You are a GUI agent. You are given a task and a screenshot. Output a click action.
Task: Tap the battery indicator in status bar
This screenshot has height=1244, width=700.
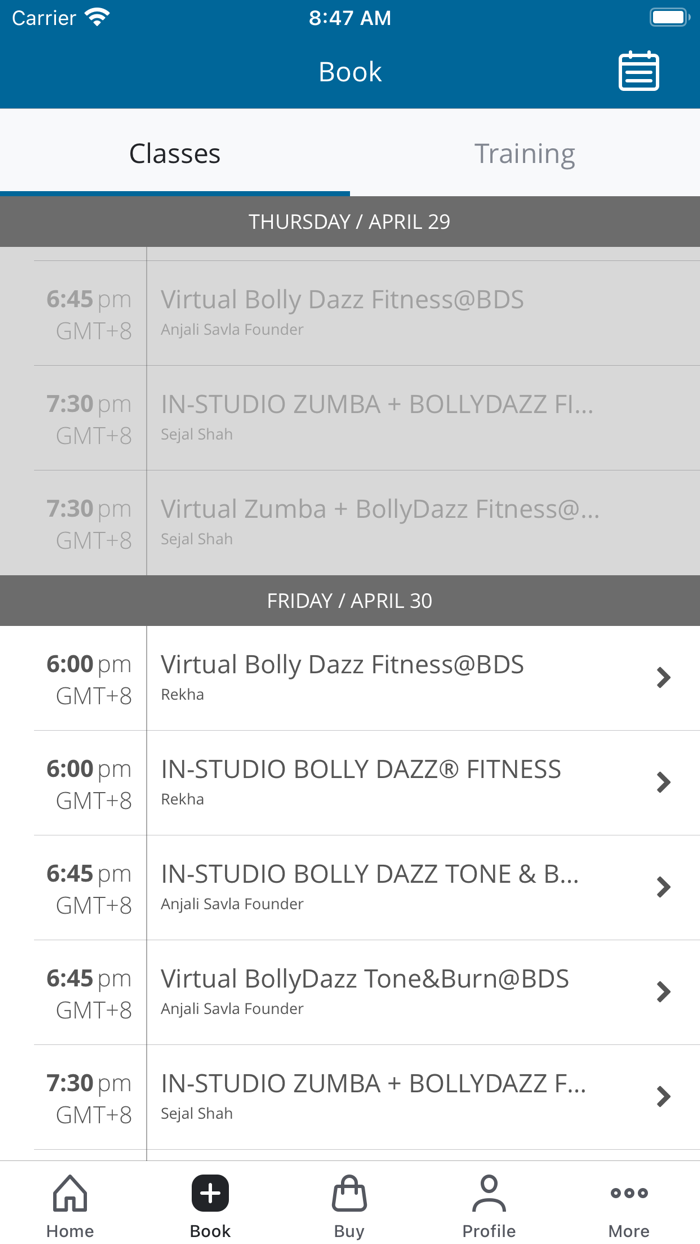[668, 15]
